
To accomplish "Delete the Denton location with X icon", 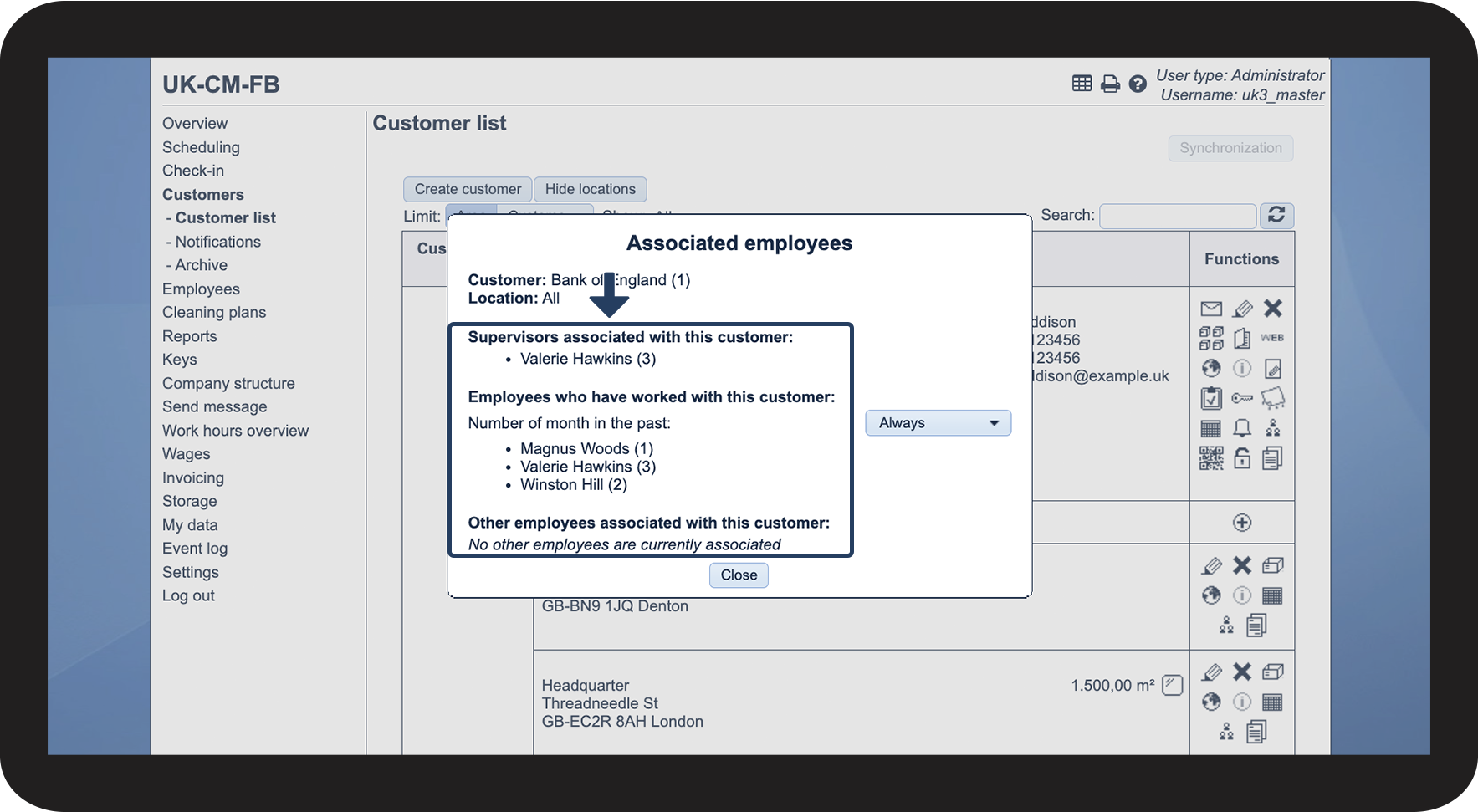I will tap(1242, 565).
